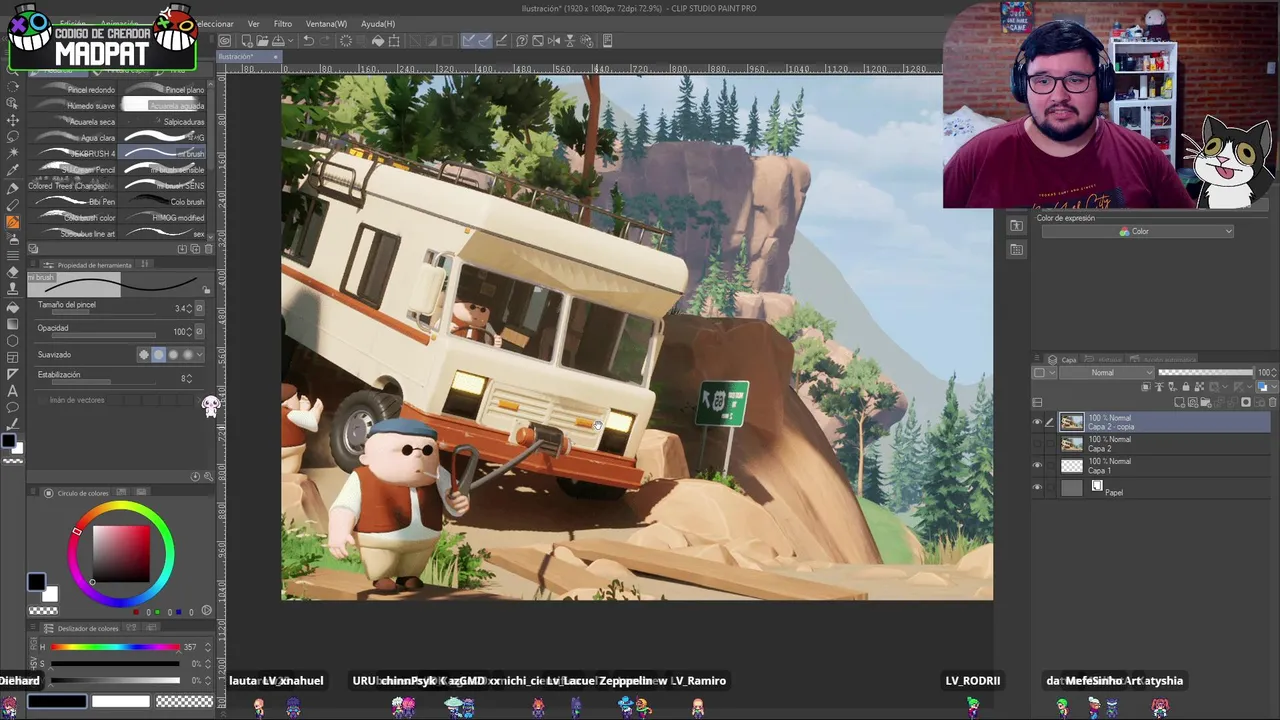Viewport: 1280px width, 720px height.
Task: Select the strongest Suavizado anti-aliasing option
Action: pos(188,354)
